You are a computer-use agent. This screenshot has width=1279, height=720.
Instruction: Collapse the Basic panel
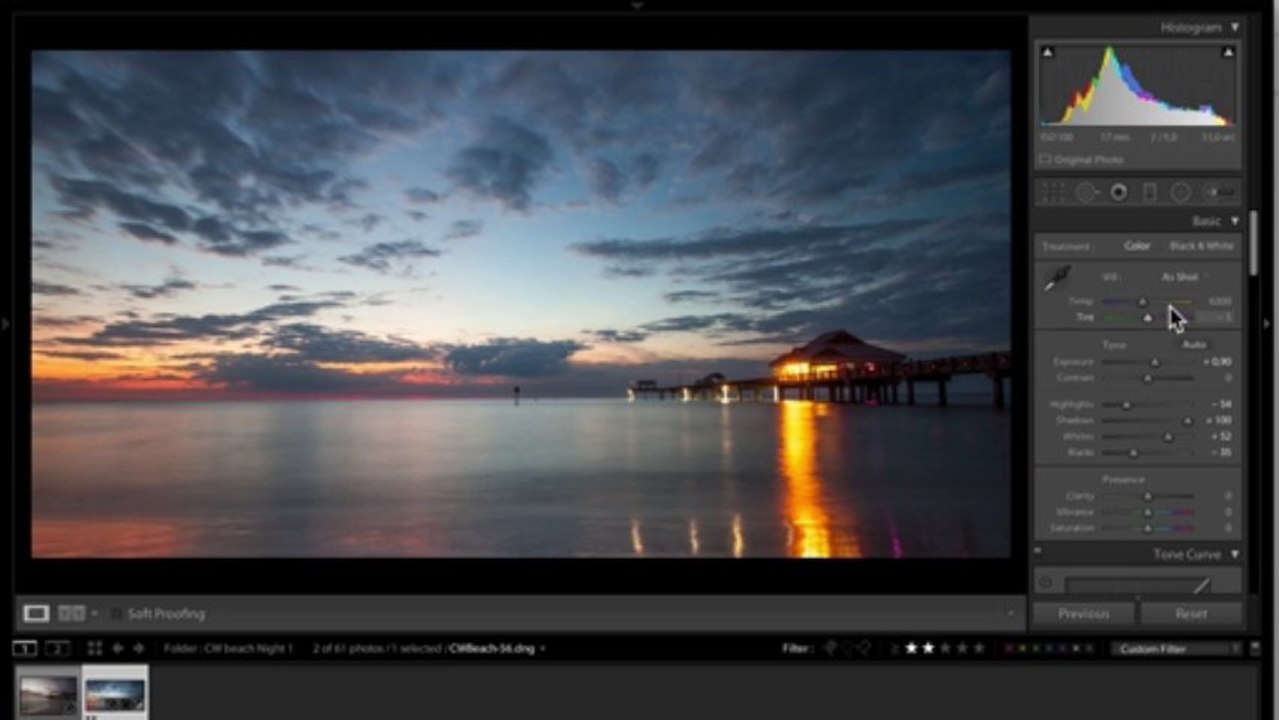1235,220
